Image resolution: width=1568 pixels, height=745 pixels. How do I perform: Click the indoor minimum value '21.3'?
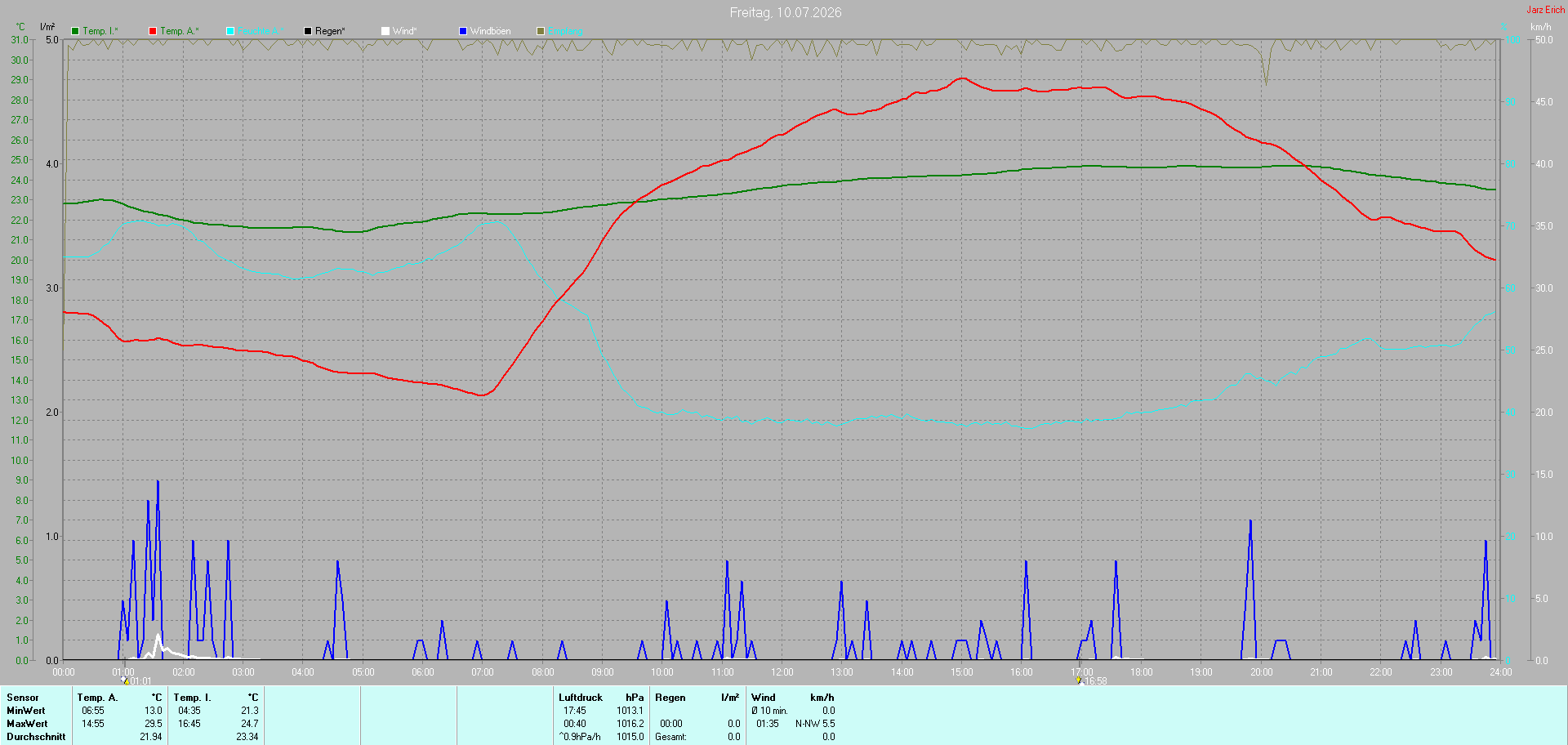(250, 711)
